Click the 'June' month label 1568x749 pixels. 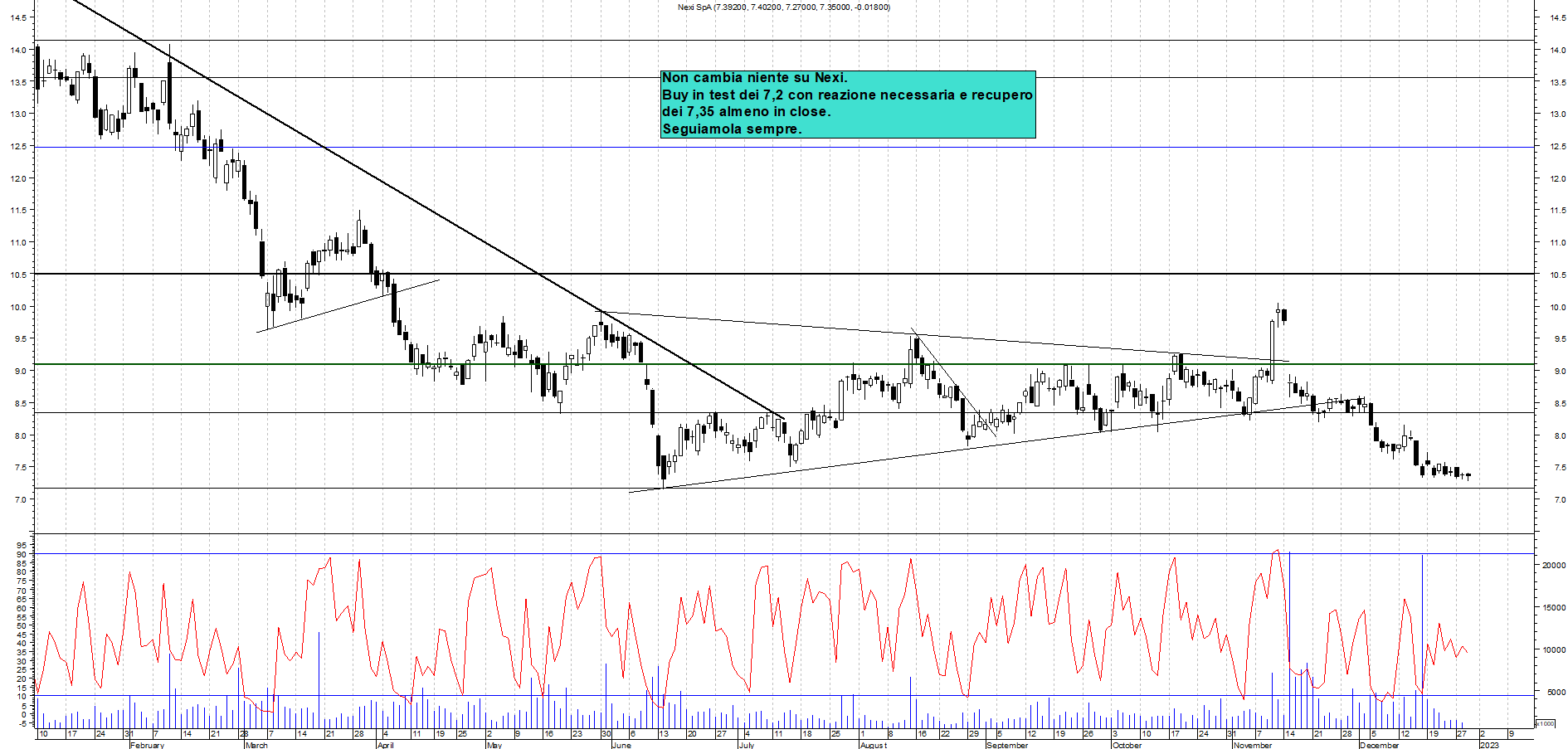click(621, 745)
